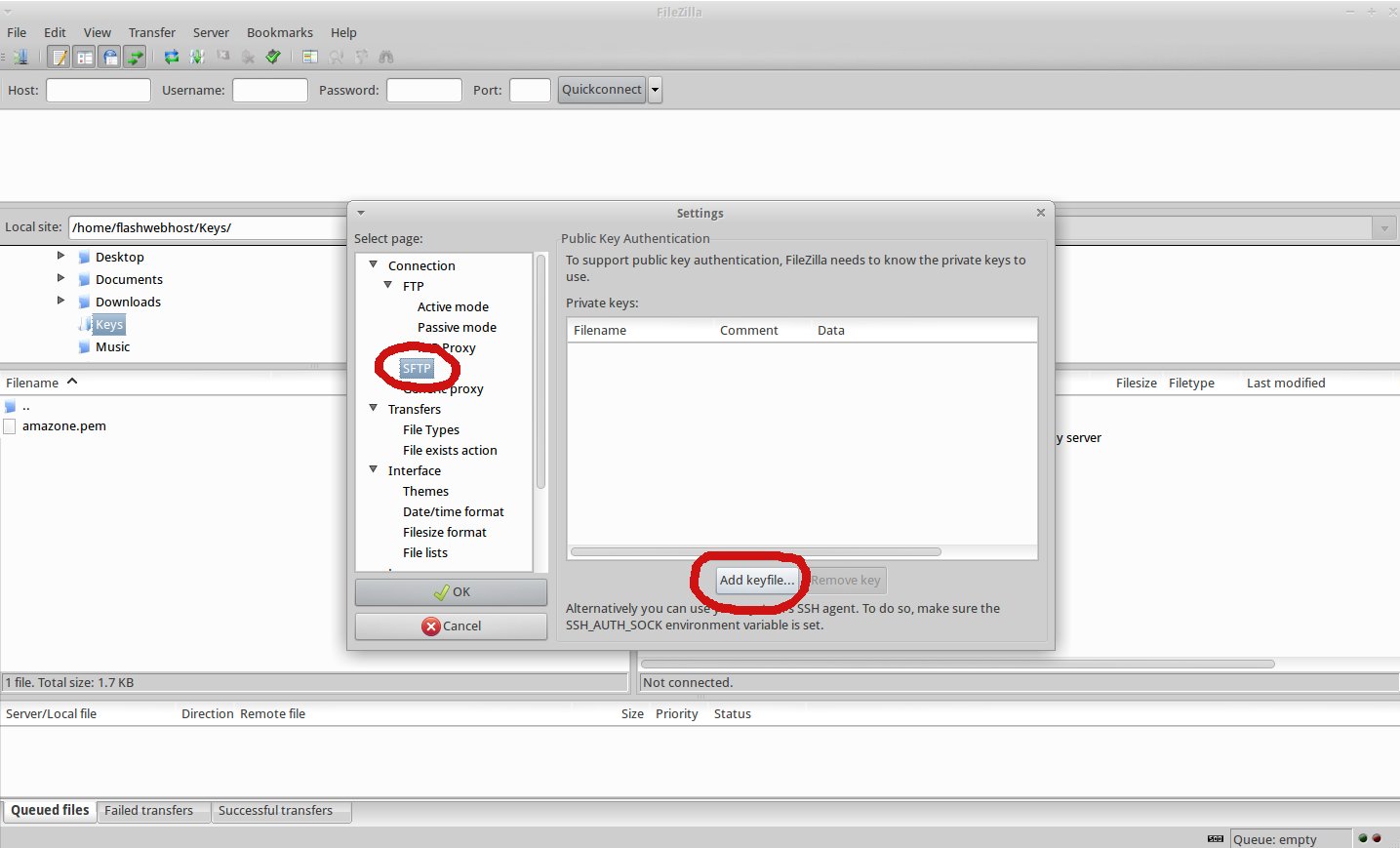Viewport: 1400px width, 848px height.
Task: Click the remote pane horizontal scrollbar
Action: (x=957, y=664)
